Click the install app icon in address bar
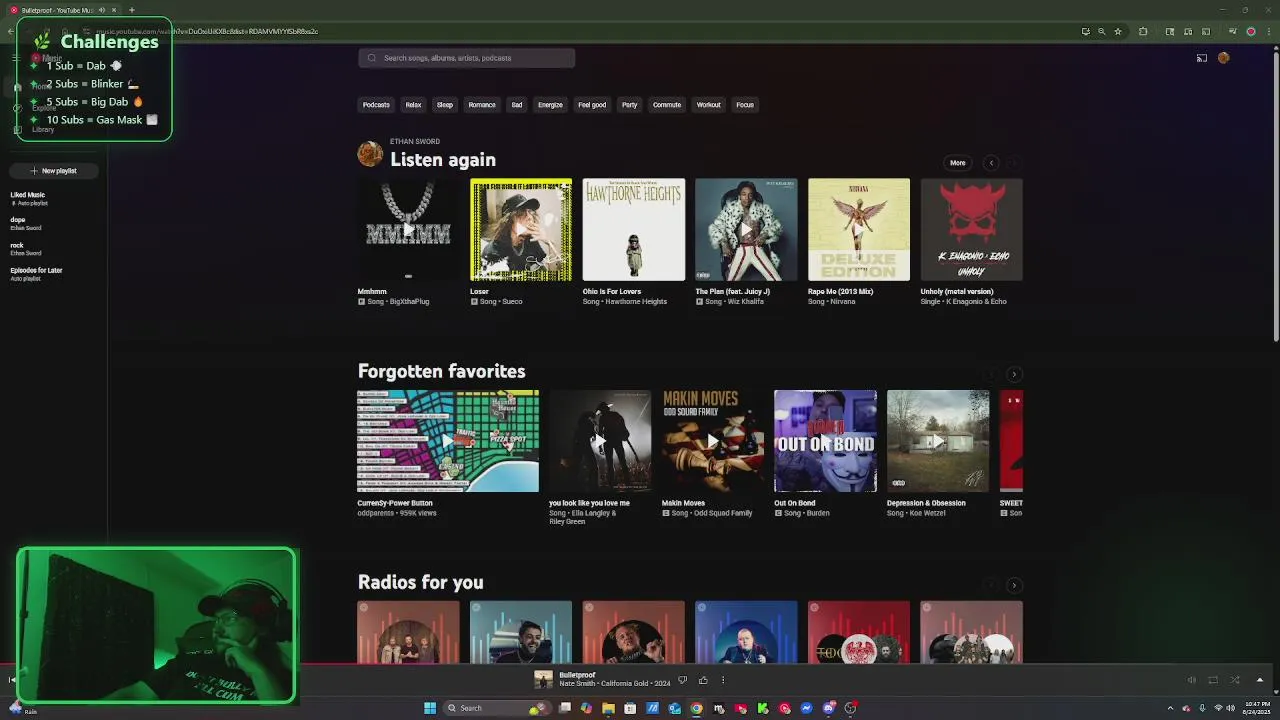This screenshot has height=720, width=1280. (x=1086, y=31)
